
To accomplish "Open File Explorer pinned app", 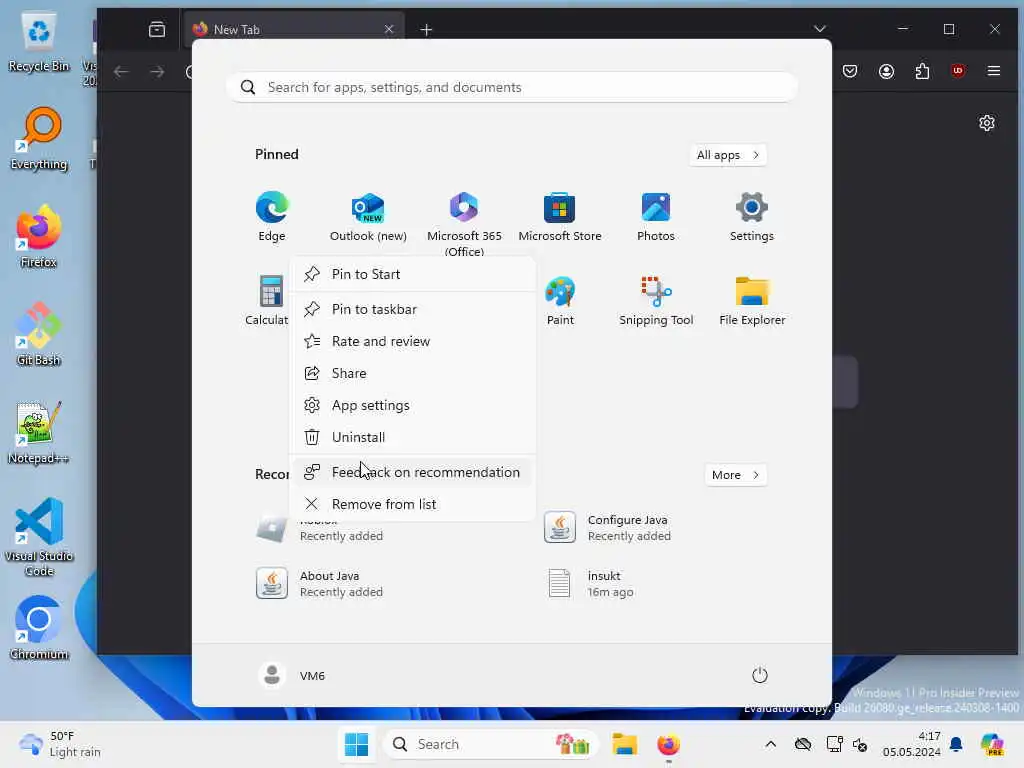I will tap(752, 300).
